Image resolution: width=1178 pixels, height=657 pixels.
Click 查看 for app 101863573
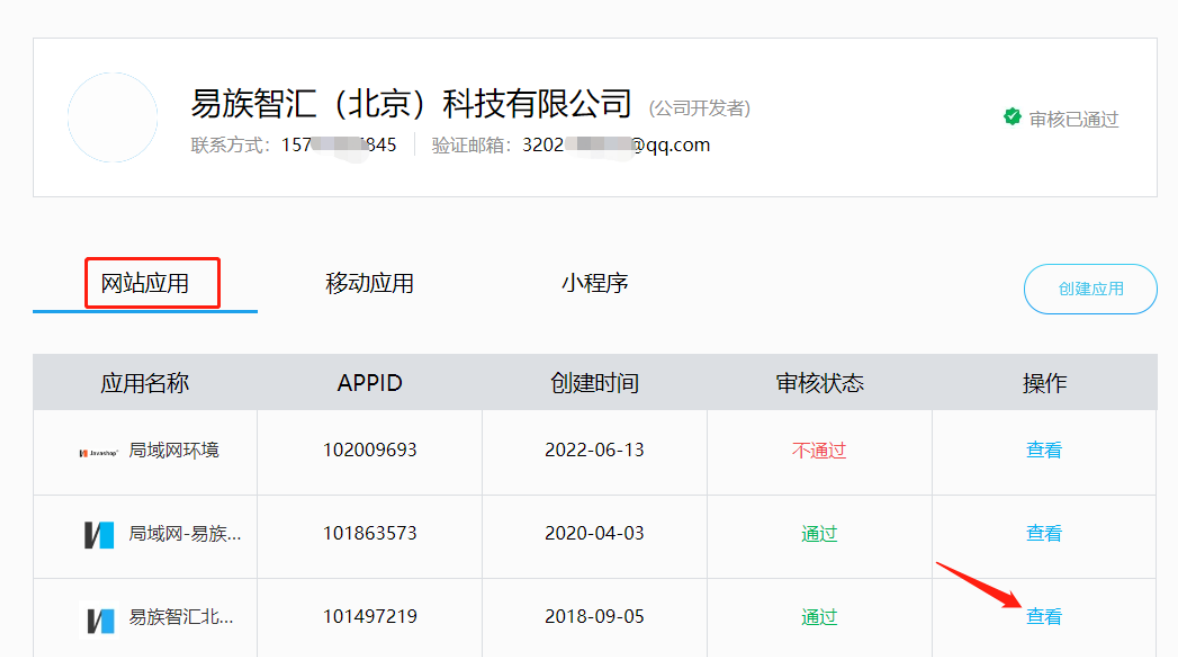(x=1043, y=534)
